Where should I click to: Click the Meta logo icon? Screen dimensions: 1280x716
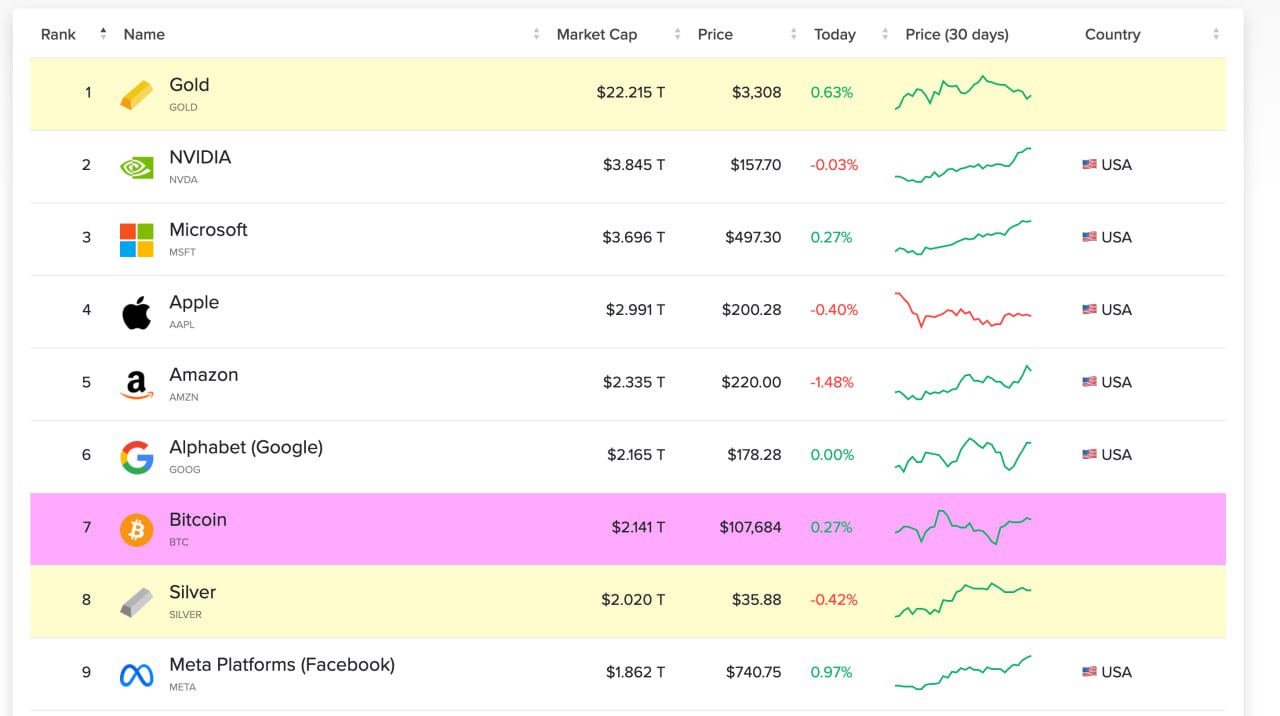click(x=137, y=675)
